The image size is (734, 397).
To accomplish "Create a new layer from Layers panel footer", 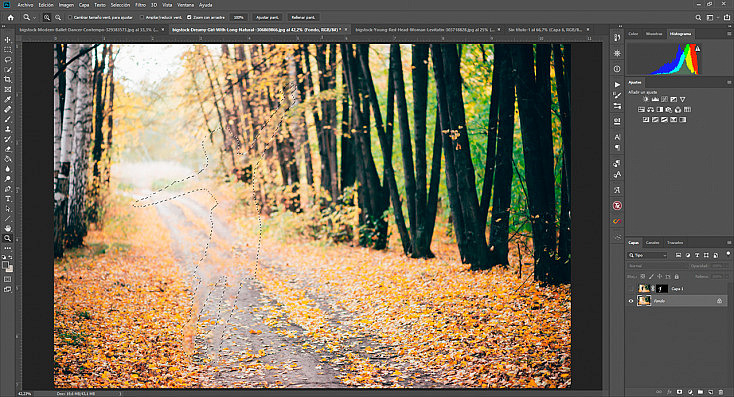I will pos(711,392).
